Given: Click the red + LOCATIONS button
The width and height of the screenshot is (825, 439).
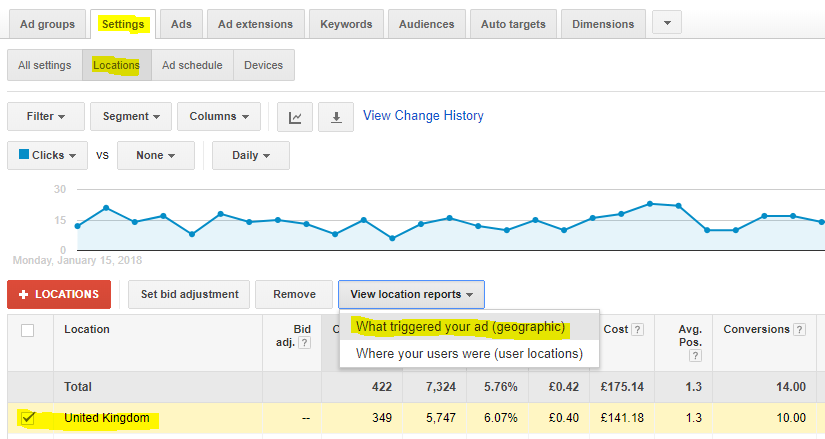Looking at the screenshot, I should [x=59, y=294].
